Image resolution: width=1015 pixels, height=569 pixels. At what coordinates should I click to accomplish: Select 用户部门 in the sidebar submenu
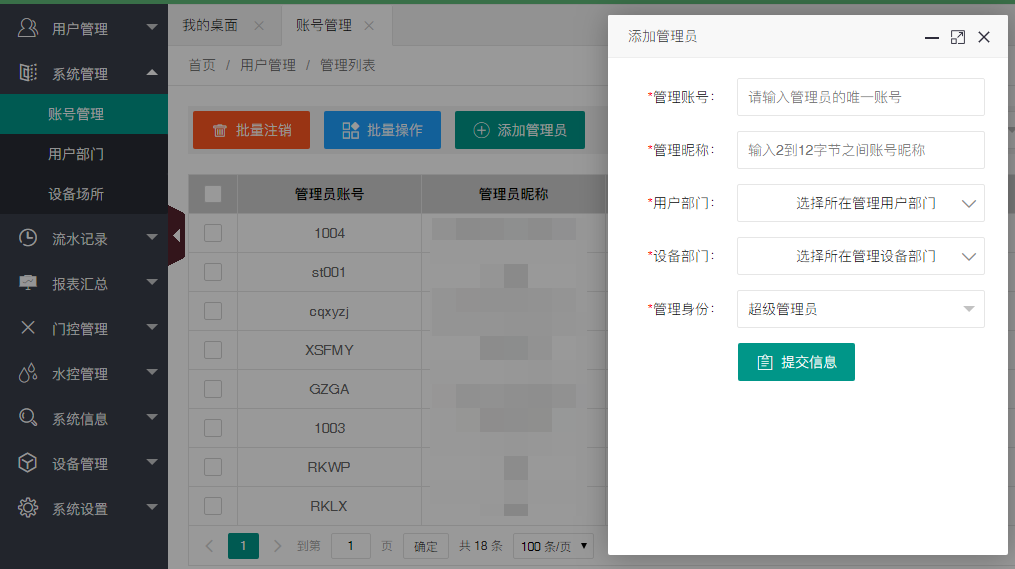[x=84, y=154]
